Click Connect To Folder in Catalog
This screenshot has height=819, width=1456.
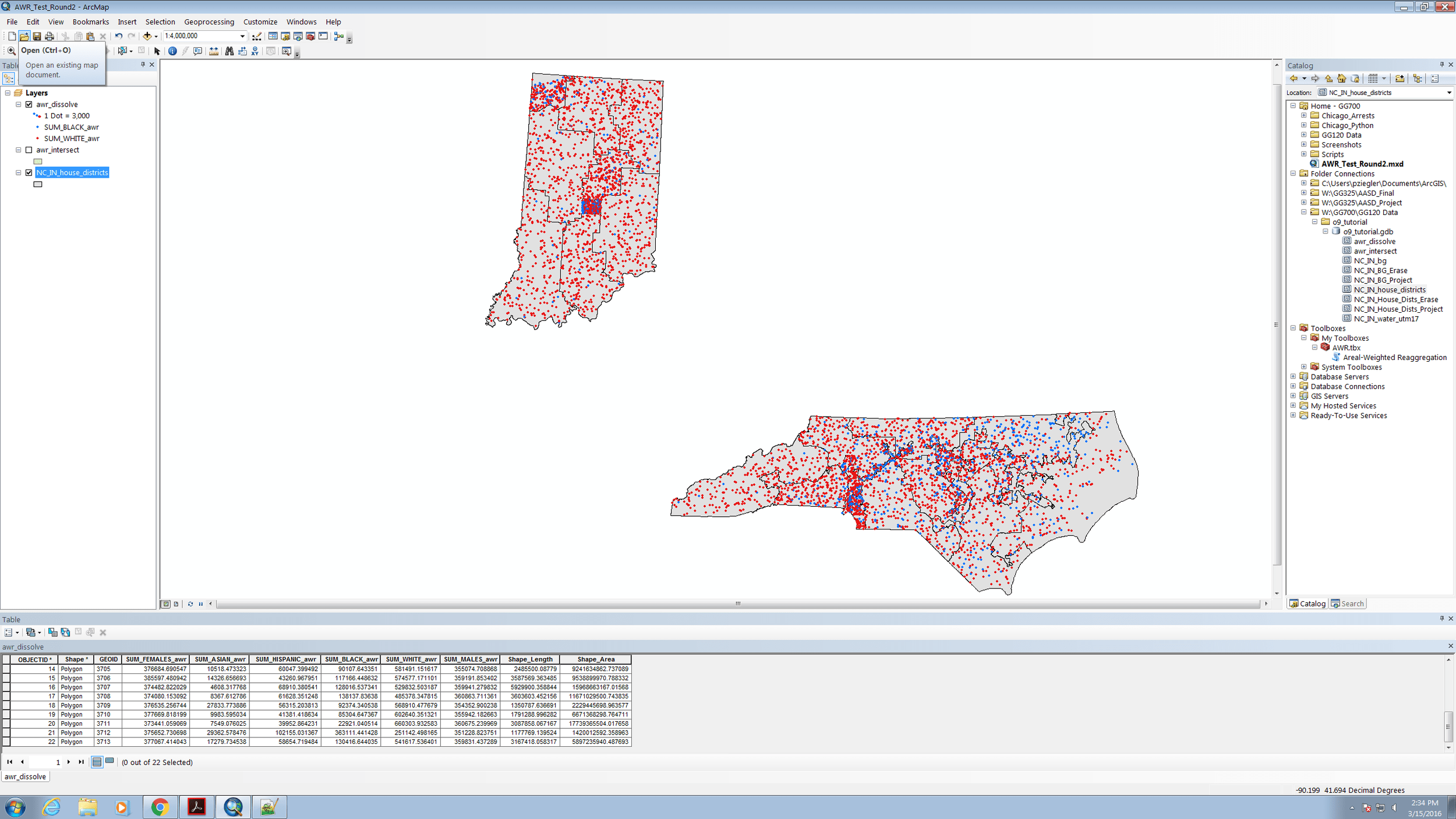coord(1400,79)
